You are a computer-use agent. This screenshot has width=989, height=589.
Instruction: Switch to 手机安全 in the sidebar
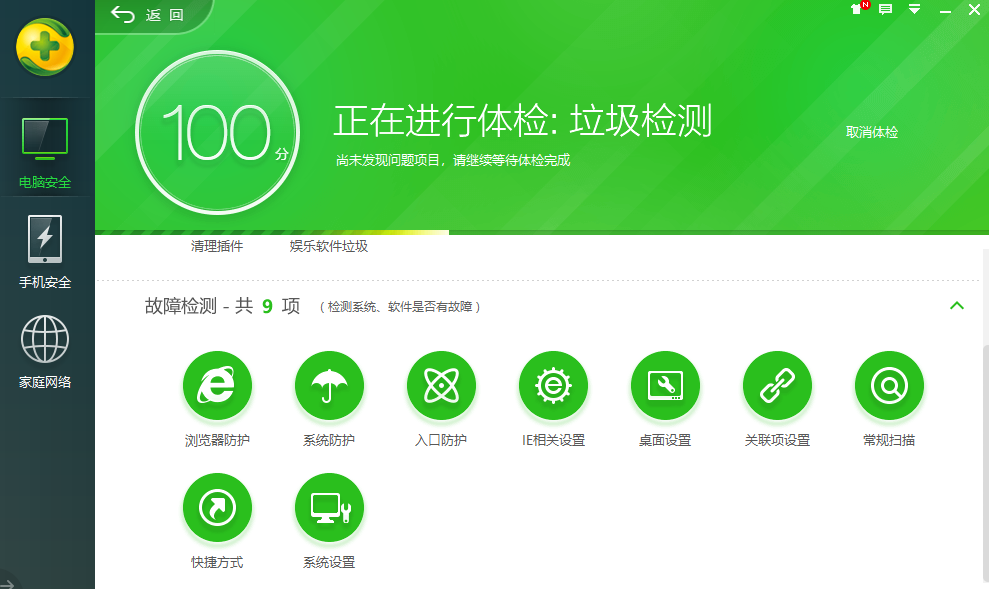pos(44,250)
